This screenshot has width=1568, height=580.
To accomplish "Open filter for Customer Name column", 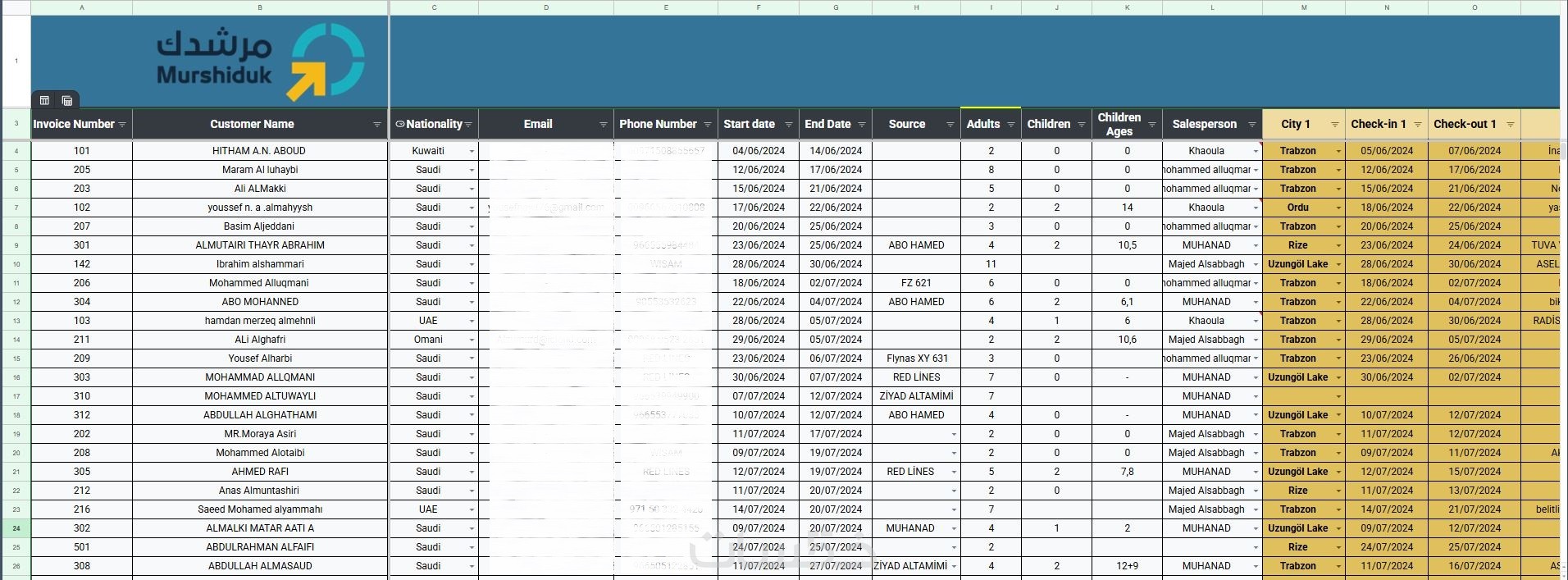I will pos(377,125).
